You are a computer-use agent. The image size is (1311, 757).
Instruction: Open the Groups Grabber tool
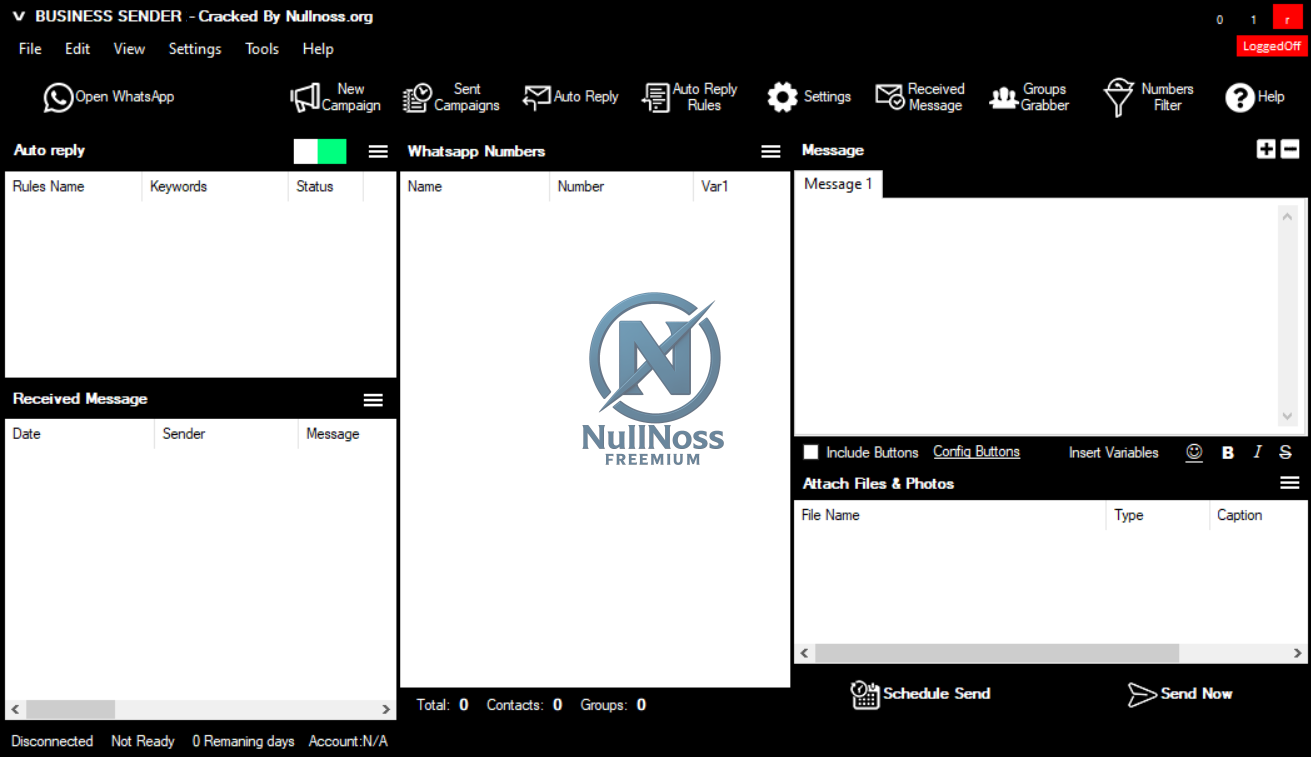click(x=1028, y=96)
